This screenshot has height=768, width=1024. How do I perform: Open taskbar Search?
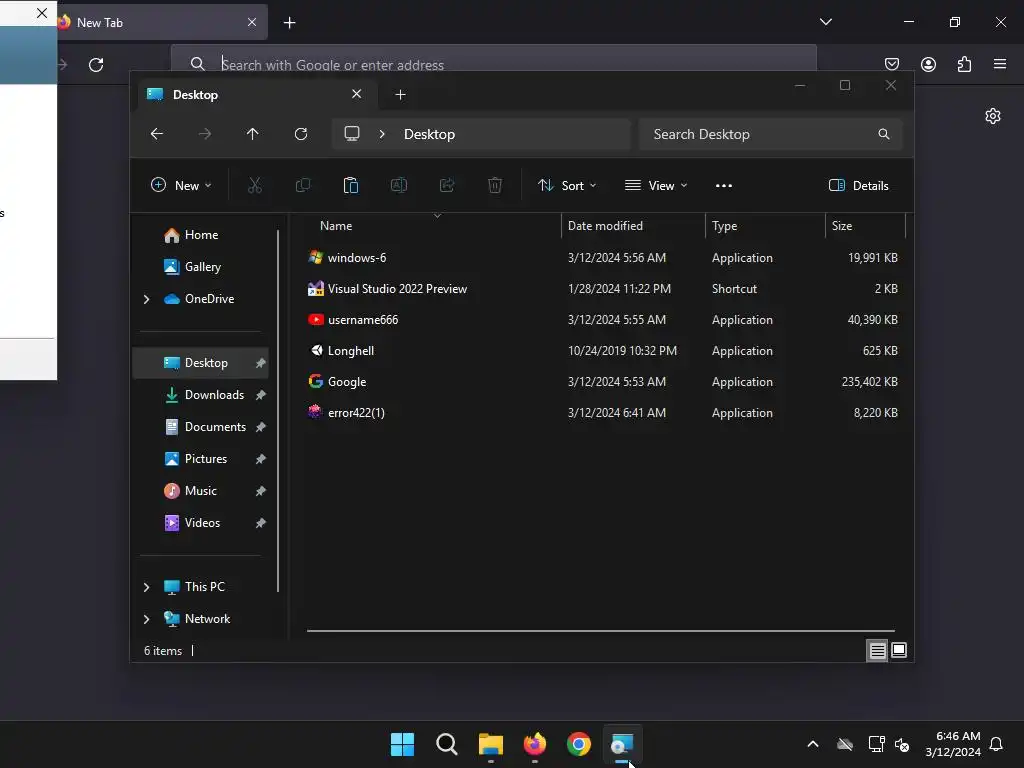tap(447, 744)
